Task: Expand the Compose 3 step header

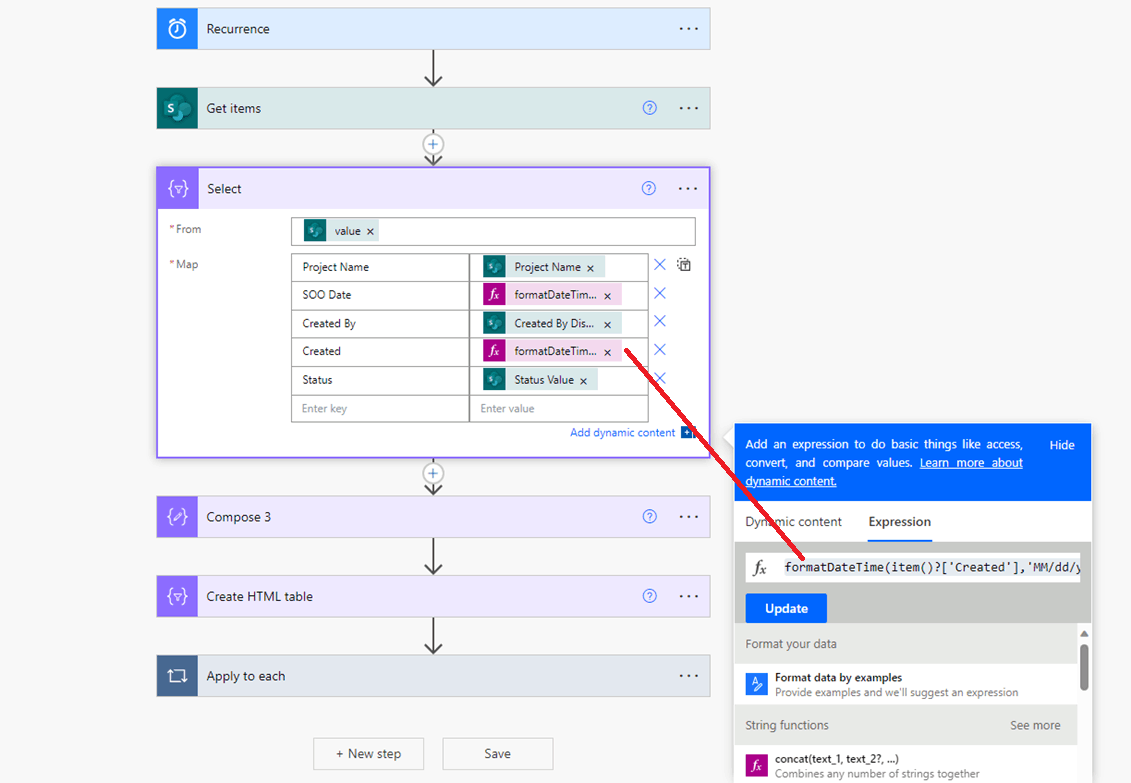Action: tap(434, 517)
